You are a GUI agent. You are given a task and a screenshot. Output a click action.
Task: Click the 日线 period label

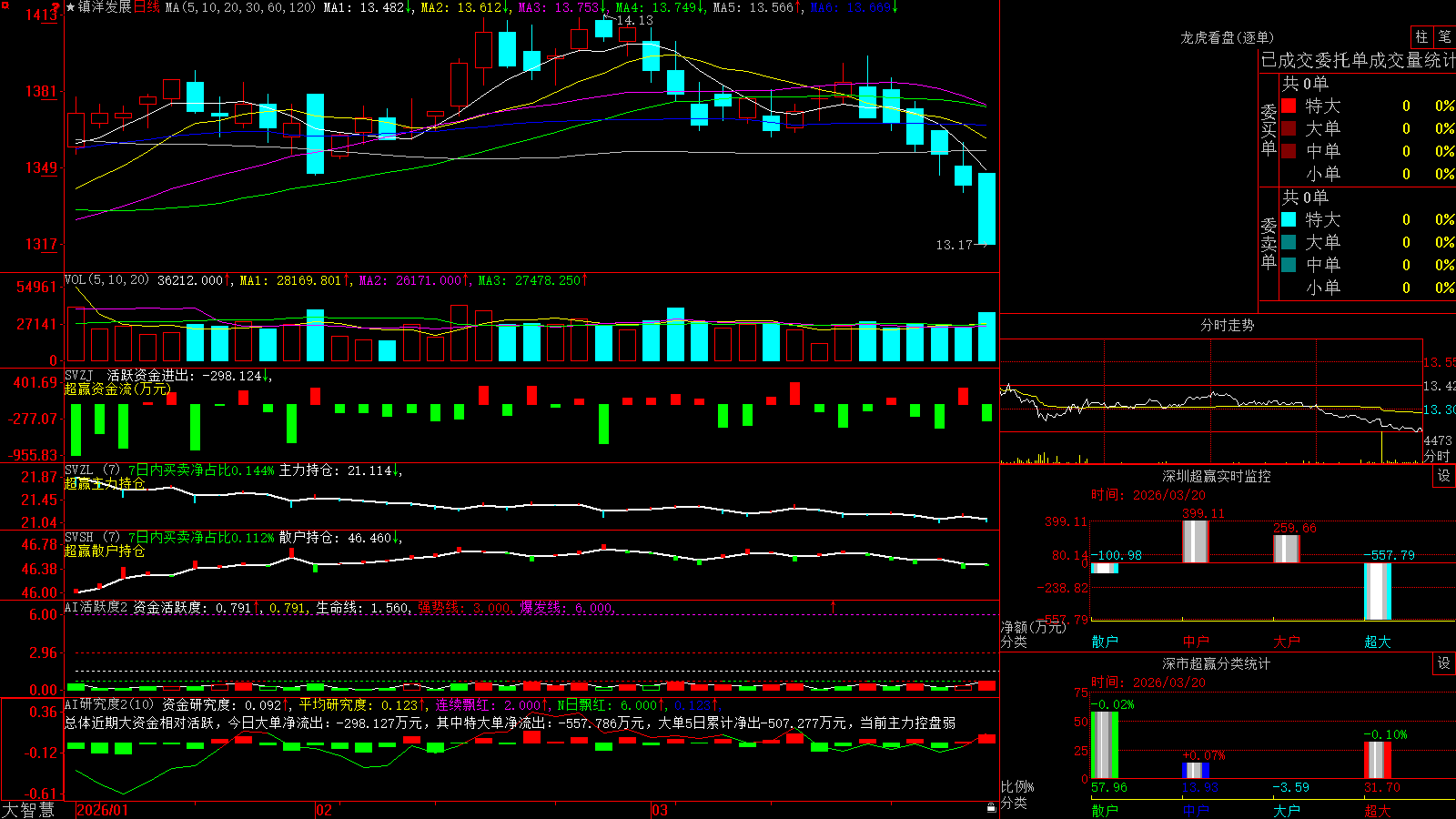click(147, 7)
